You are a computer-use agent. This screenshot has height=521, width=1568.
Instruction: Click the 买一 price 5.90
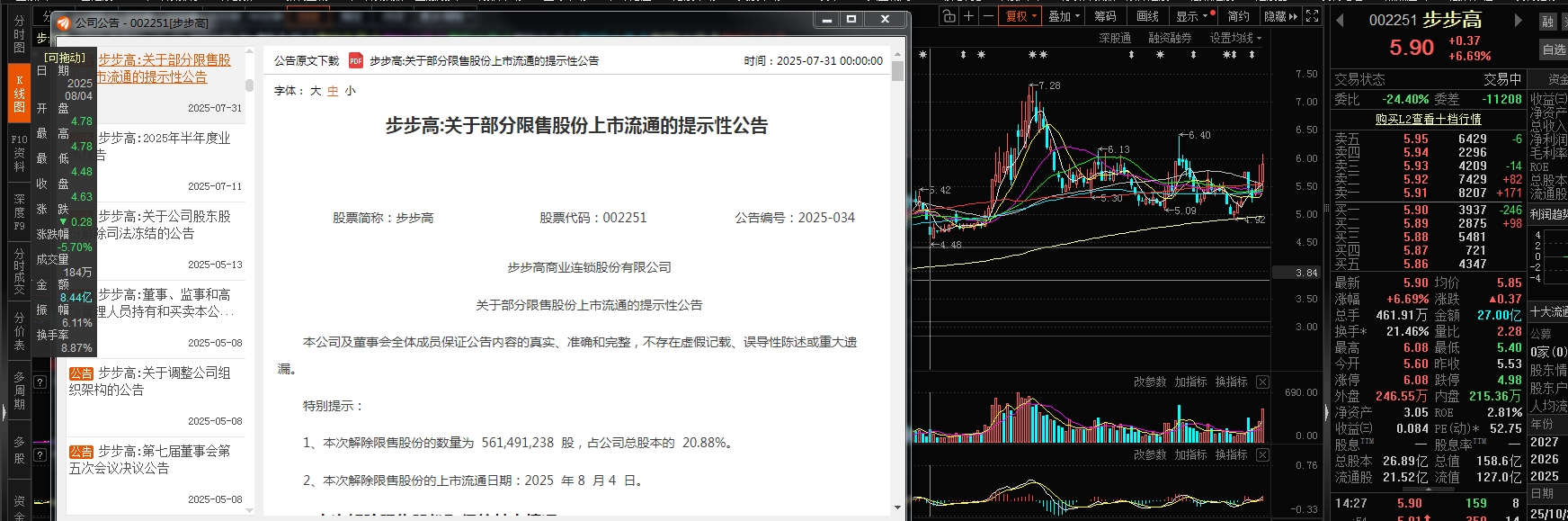point(1415,211)
